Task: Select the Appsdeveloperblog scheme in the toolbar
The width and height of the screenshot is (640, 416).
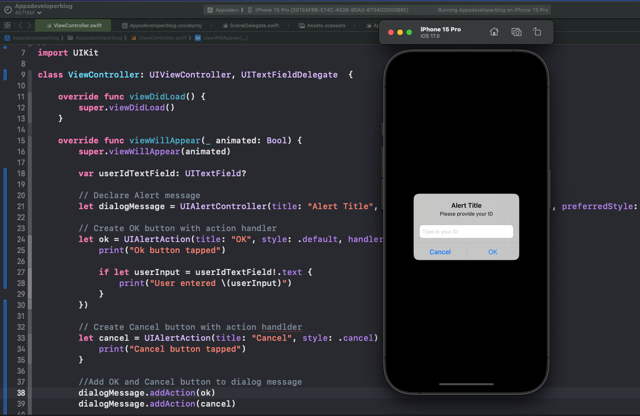Action: tap(225, 10)
